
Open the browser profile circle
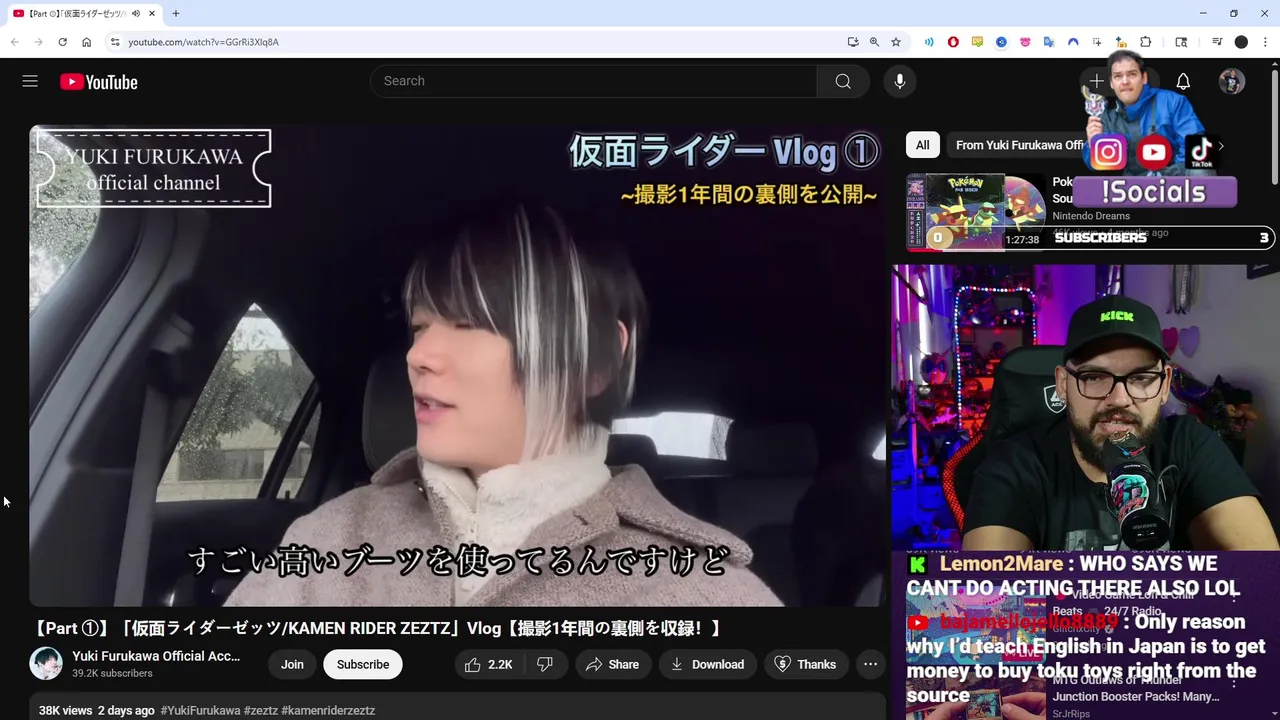coord(1241,42)
